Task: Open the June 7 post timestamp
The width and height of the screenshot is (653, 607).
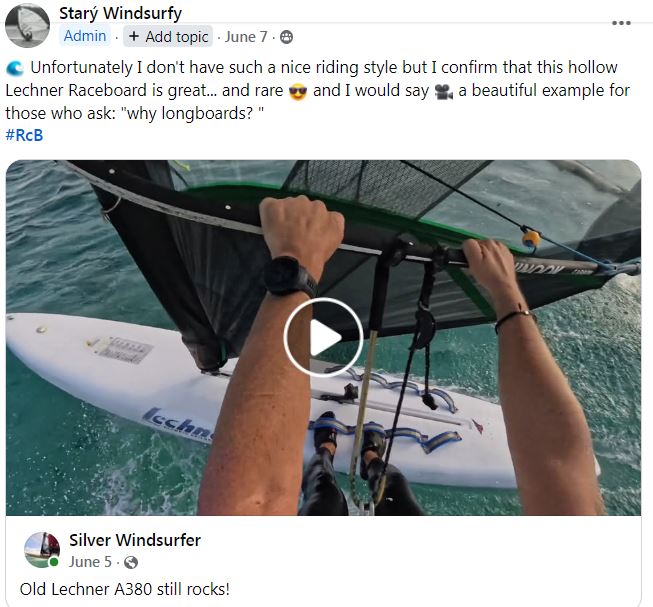Action: [x=246, y=37]
